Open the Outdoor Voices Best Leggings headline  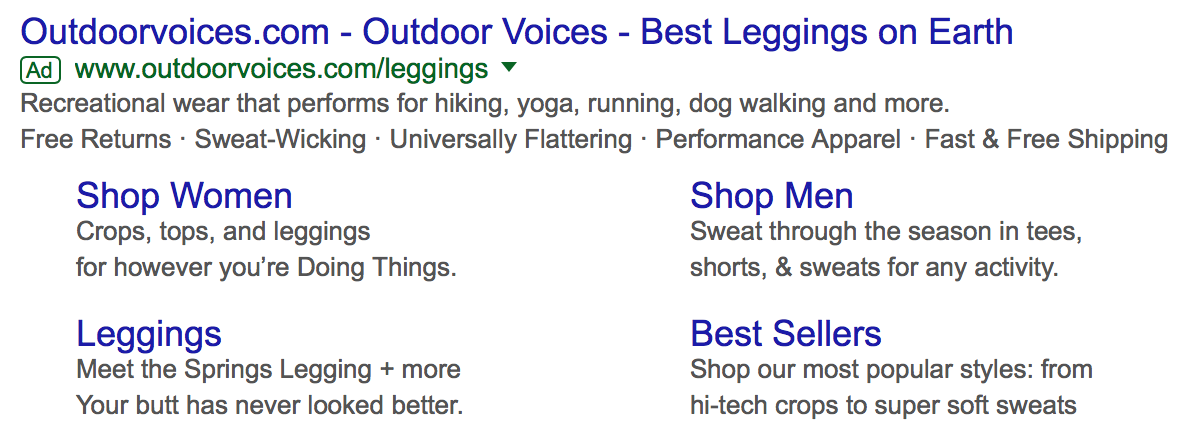pos(517,32)
